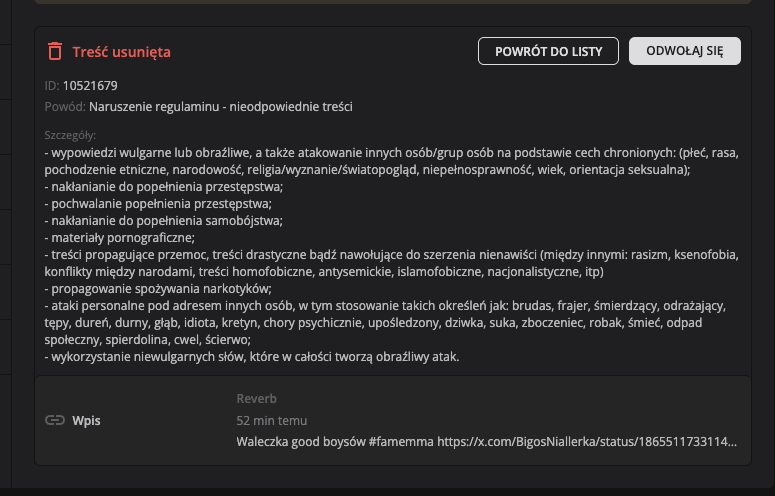Select the ID number 10521679
This screenshot has width=775, height=496.
[x=90, y=85]
